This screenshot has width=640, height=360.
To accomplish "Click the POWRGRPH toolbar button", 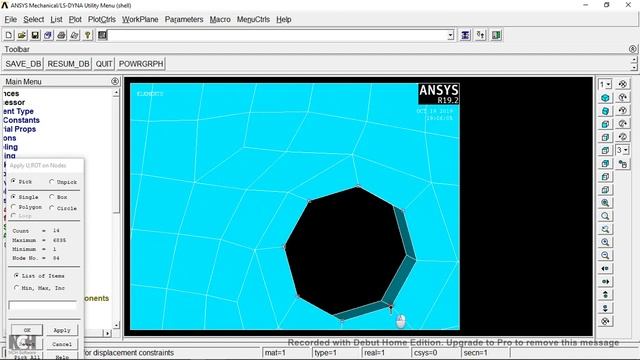I will tap(141, 64).
